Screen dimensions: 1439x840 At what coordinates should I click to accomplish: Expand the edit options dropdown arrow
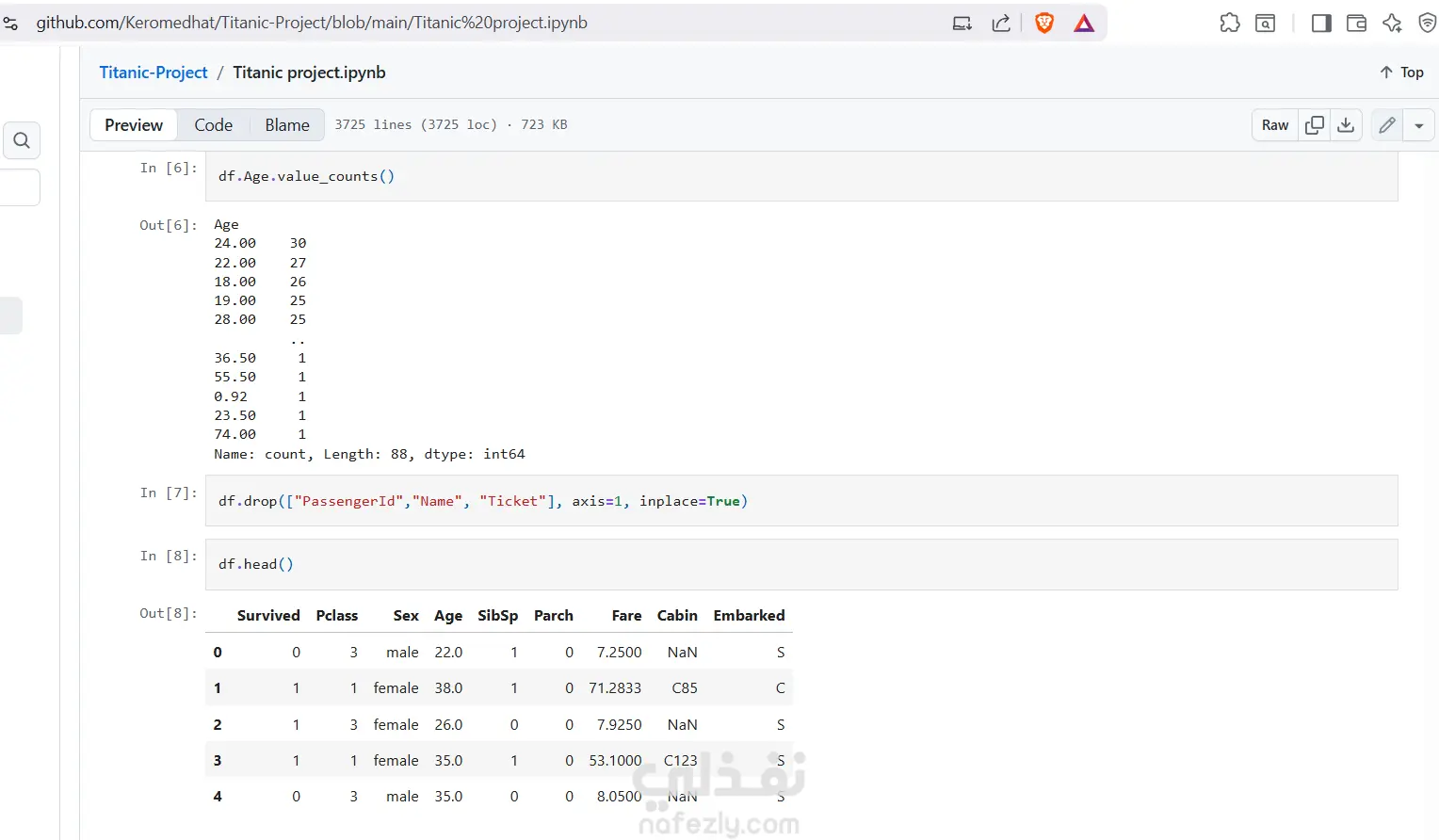[x=1419, y=125]
